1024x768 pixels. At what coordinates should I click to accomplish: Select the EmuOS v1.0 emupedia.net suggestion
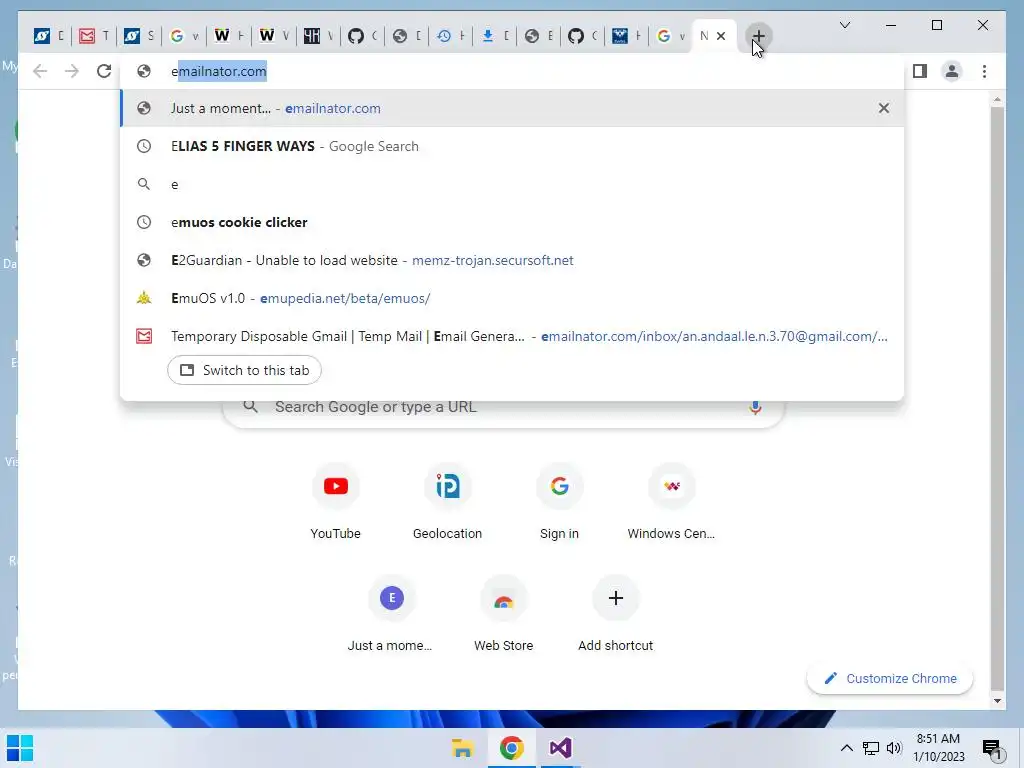[x=512, y=298]
